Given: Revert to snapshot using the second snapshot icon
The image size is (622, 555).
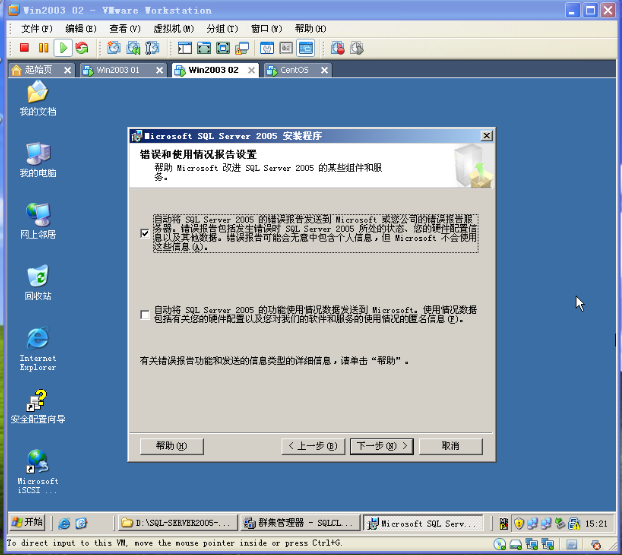Looking at the screenshot, I should [133, 48].
